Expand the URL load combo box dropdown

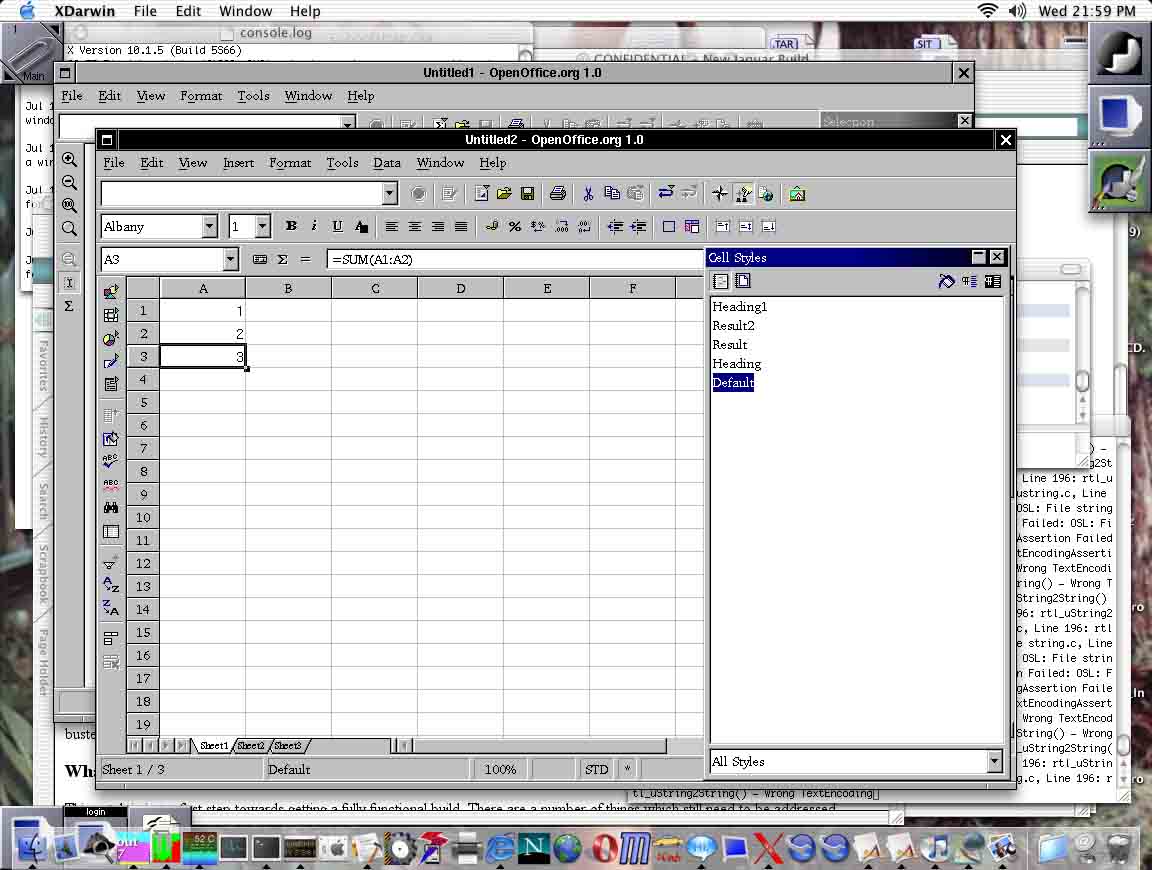coord(389,193)
